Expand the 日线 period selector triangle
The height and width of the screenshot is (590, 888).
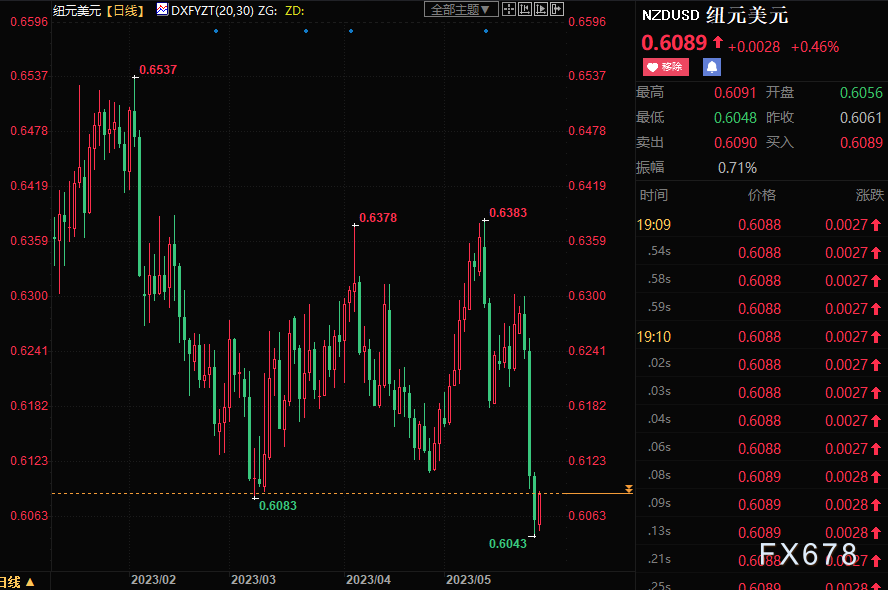pyautogui.click(x=30, y=582)
